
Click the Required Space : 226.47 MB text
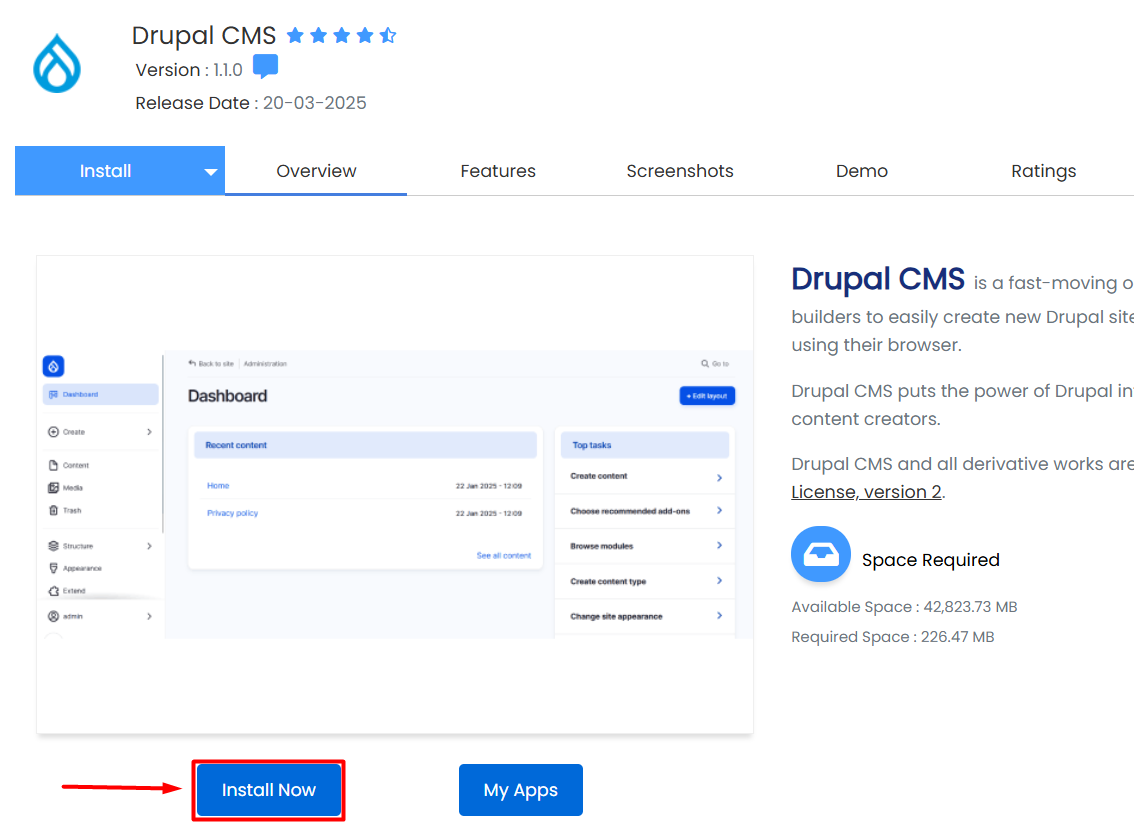(x=892, y=636)
